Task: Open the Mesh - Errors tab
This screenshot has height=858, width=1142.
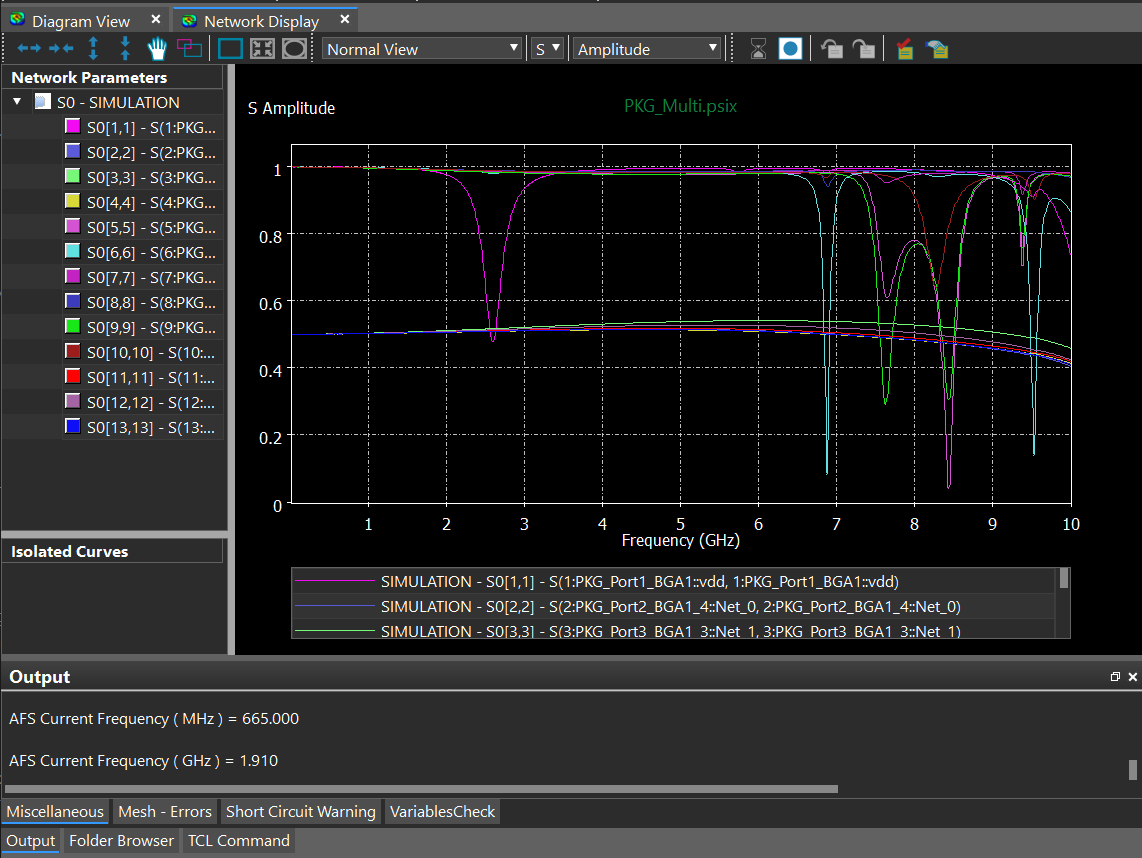Action: pyautogui.click(x=165, y=812)
